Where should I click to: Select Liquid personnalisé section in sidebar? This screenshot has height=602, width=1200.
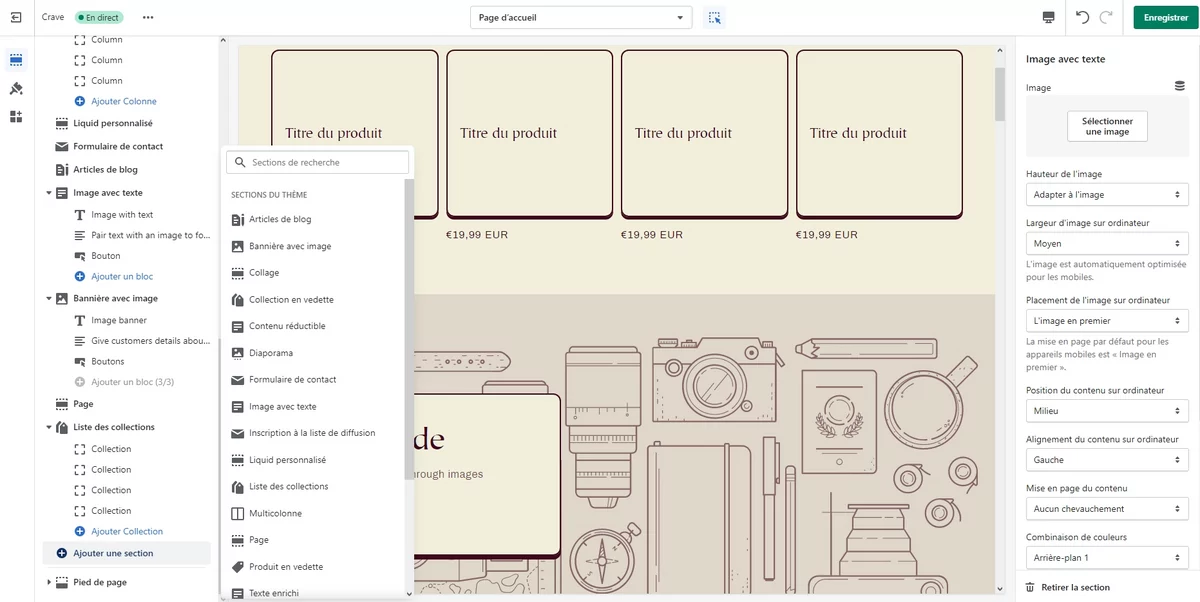[113, 123]
